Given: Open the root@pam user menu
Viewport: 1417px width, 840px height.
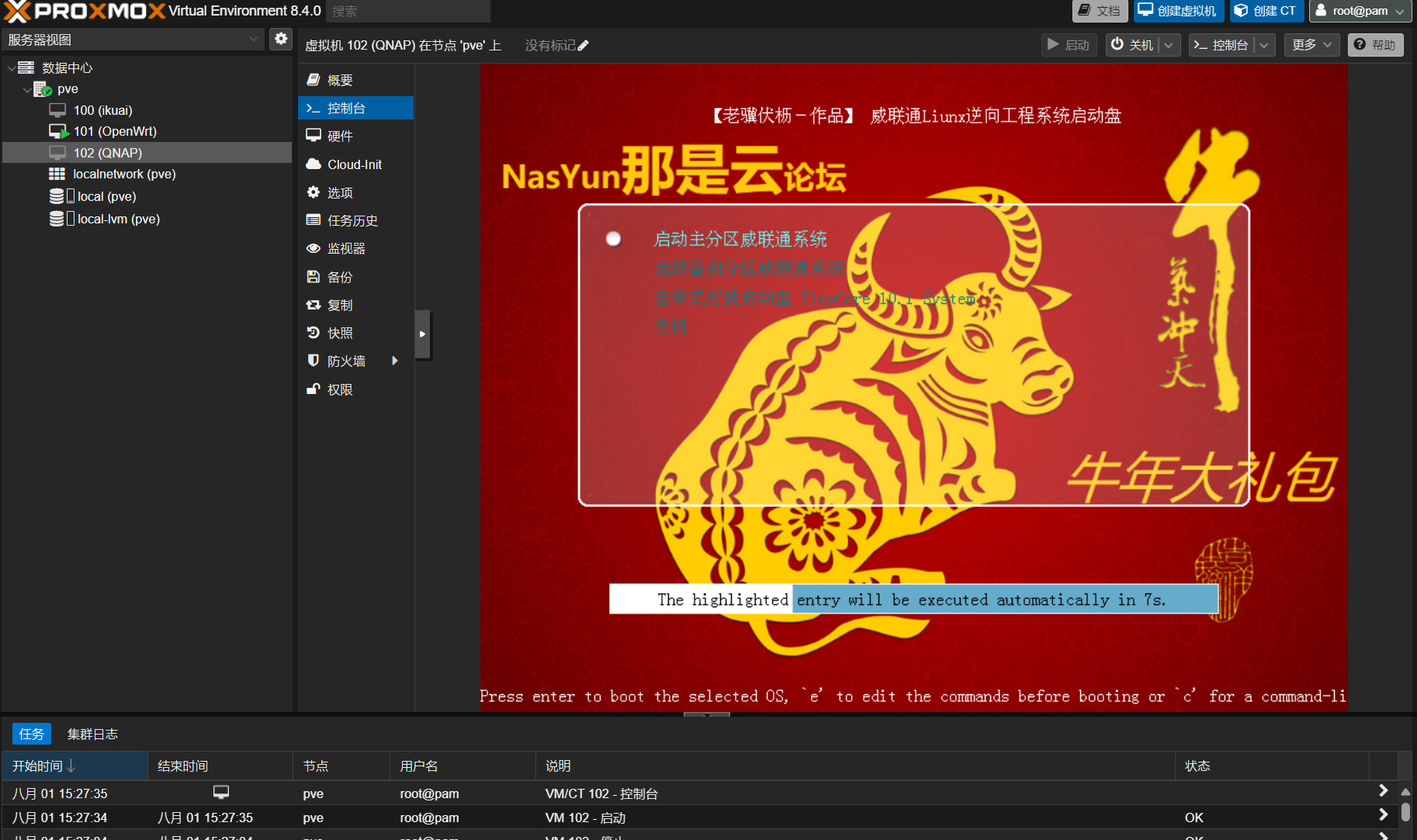Looking at the screenshot, I should (x=1360, y=11).
